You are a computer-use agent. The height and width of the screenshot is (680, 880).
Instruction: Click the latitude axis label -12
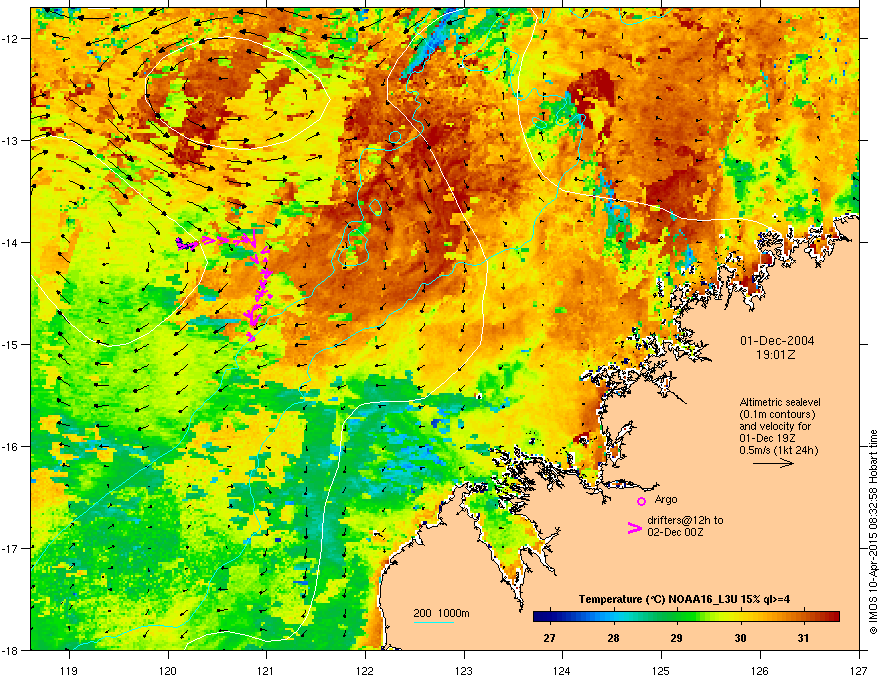pos(11,39)
